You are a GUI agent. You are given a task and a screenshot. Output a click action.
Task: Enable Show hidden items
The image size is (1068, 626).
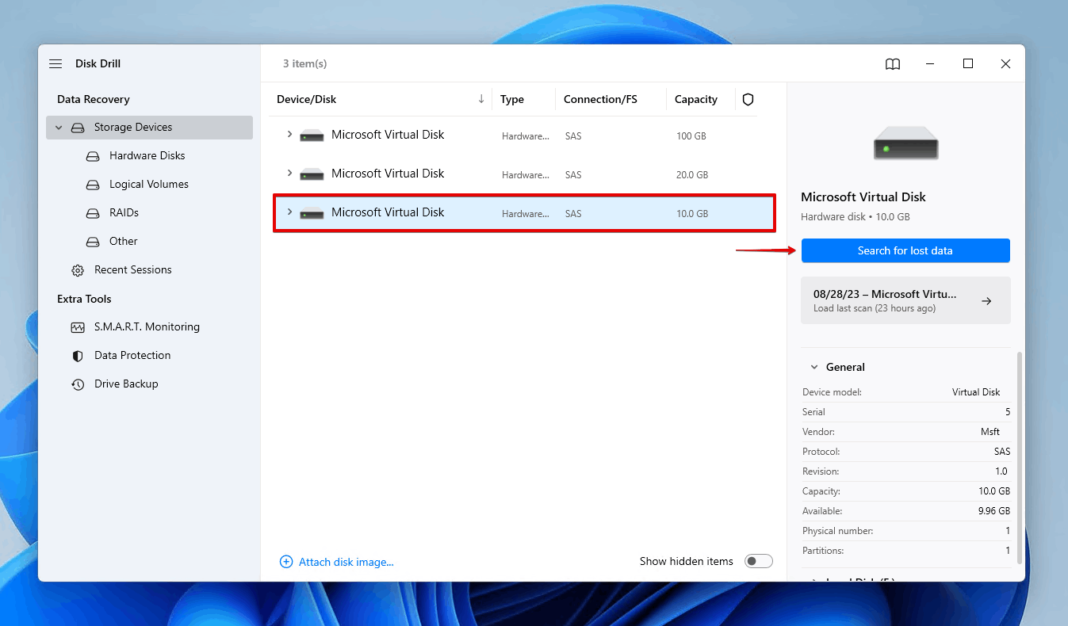pyautogui.click(x=758, y=561)
